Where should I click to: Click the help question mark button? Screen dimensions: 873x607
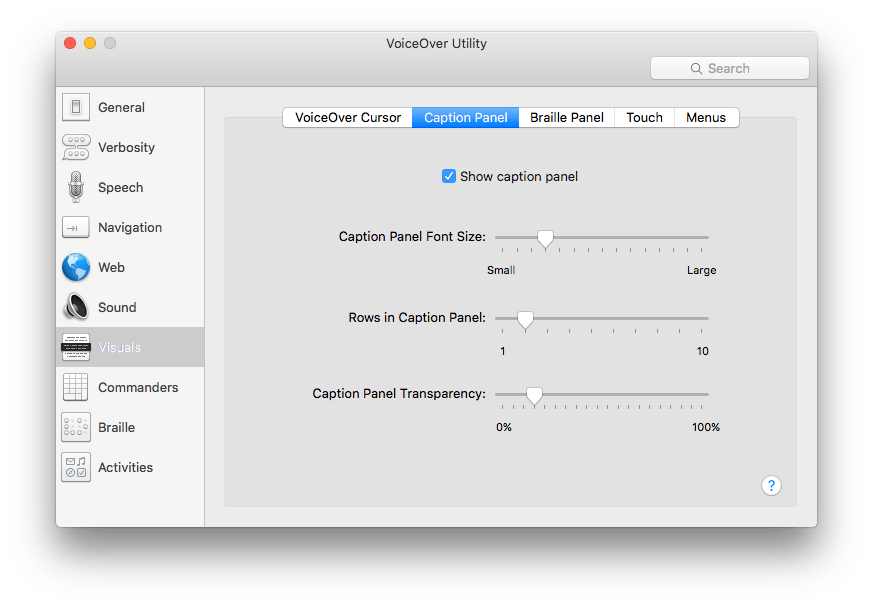(x=771, y=486)
